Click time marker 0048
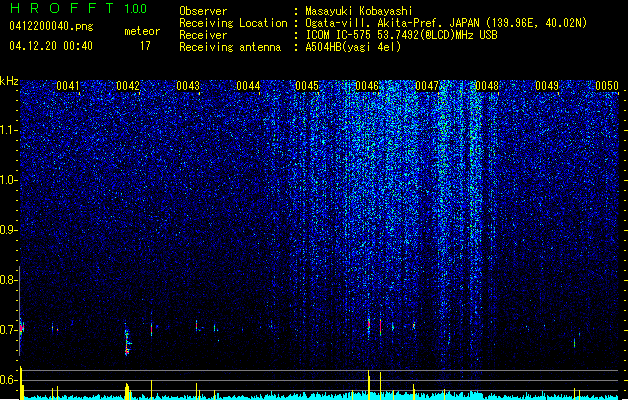Image resolution: width=629 pixels, height=400 pixels. (487, 86)
